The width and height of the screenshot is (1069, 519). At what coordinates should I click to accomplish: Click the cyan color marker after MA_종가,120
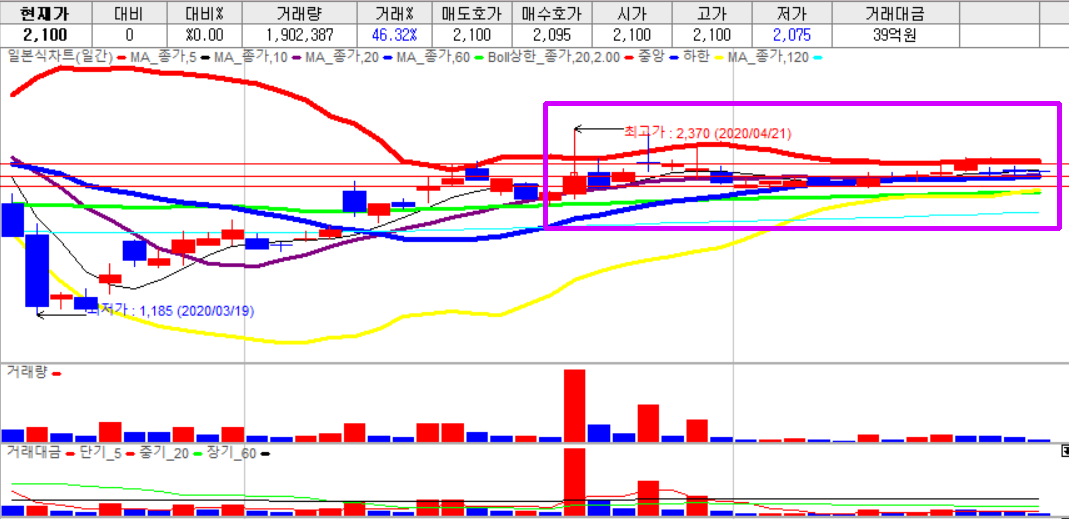pos(817,58)
